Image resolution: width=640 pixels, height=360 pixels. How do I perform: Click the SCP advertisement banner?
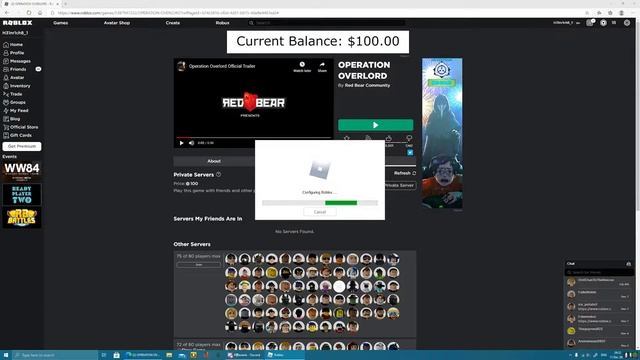pos(442,133)
